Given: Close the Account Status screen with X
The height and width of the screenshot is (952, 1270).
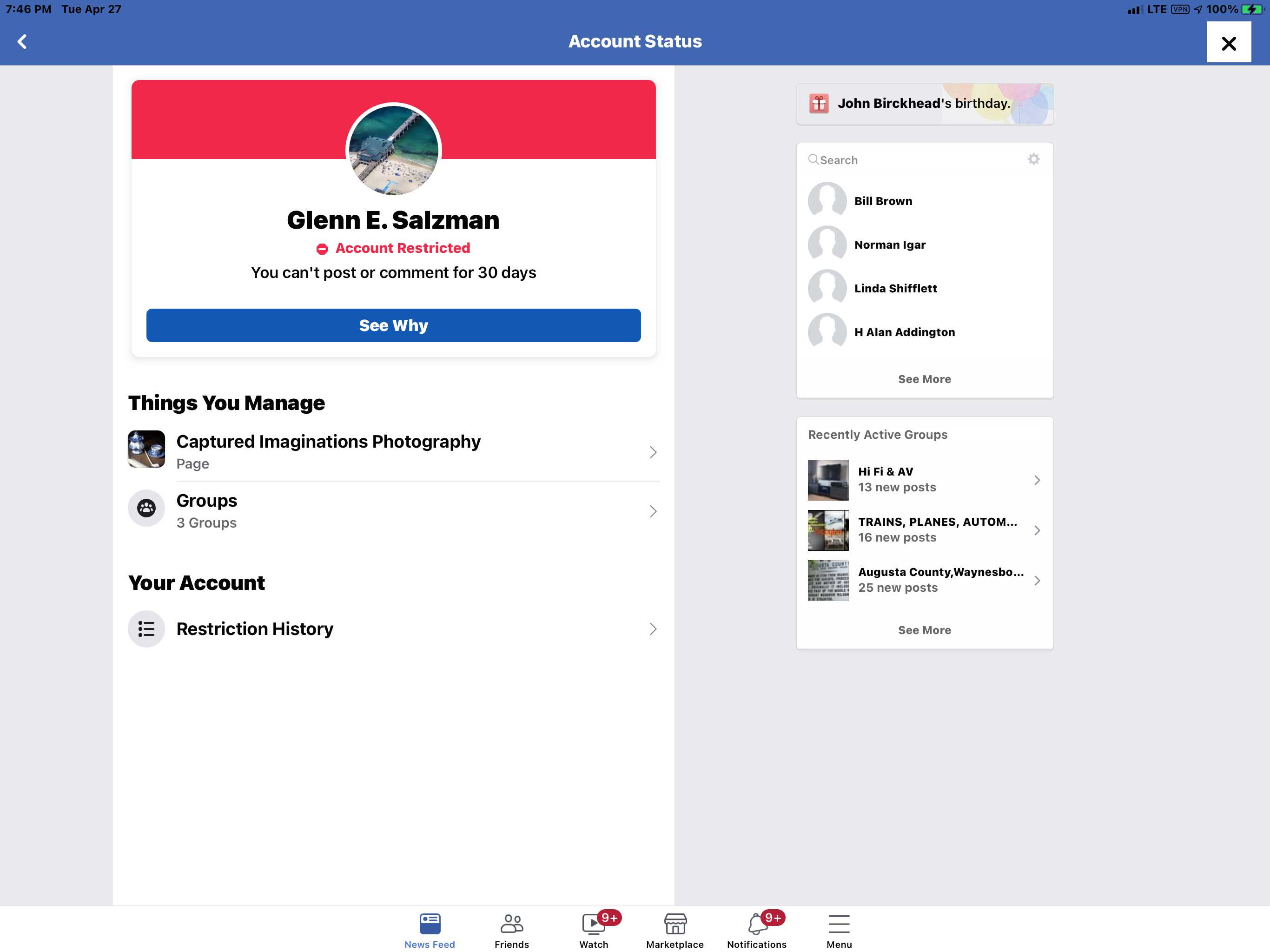Looking at the screenshot, I should point(1228,42).
